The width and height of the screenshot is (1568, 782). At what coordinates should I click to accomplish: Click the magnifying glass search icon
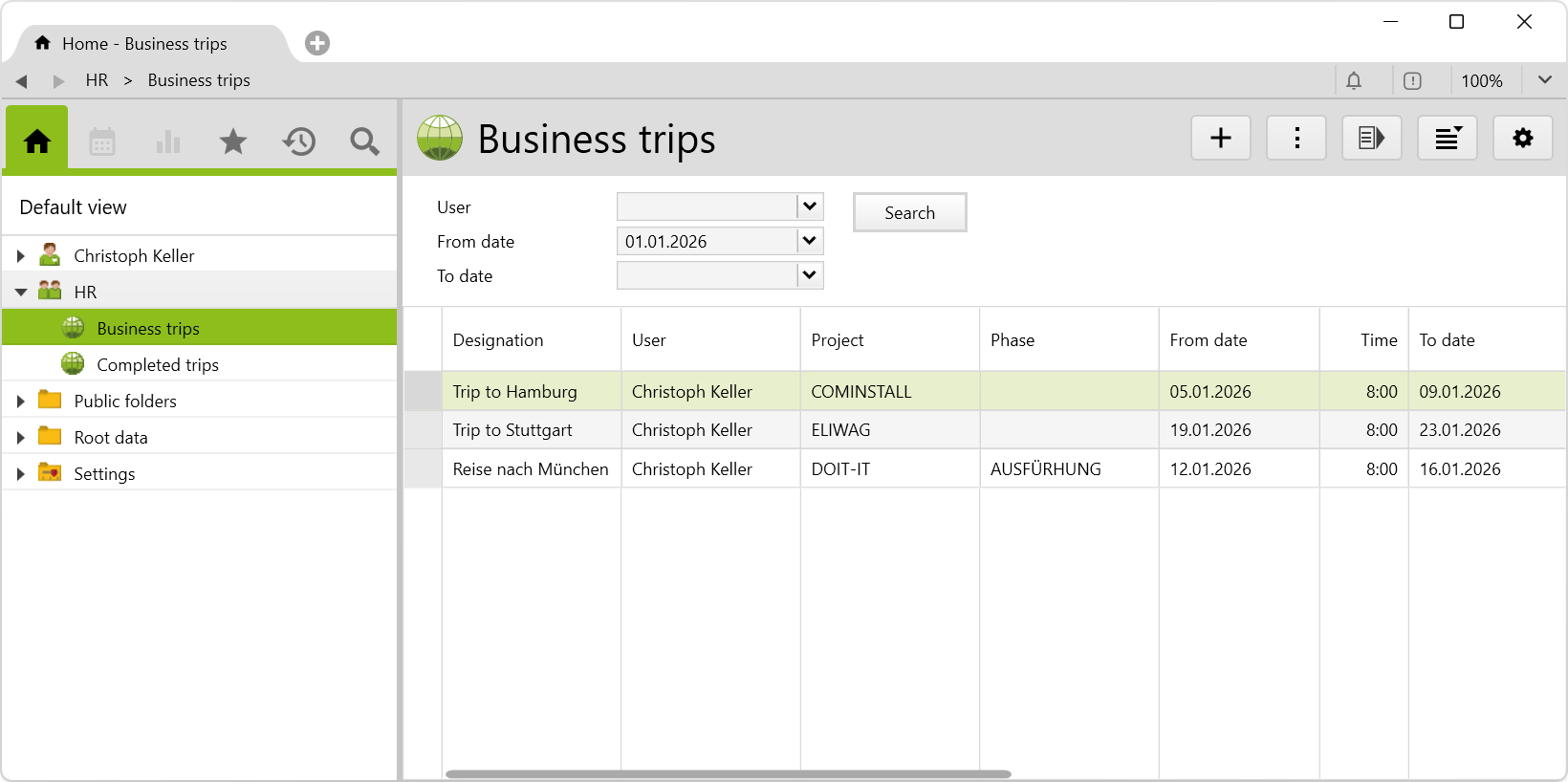click(x=364, y=141)
